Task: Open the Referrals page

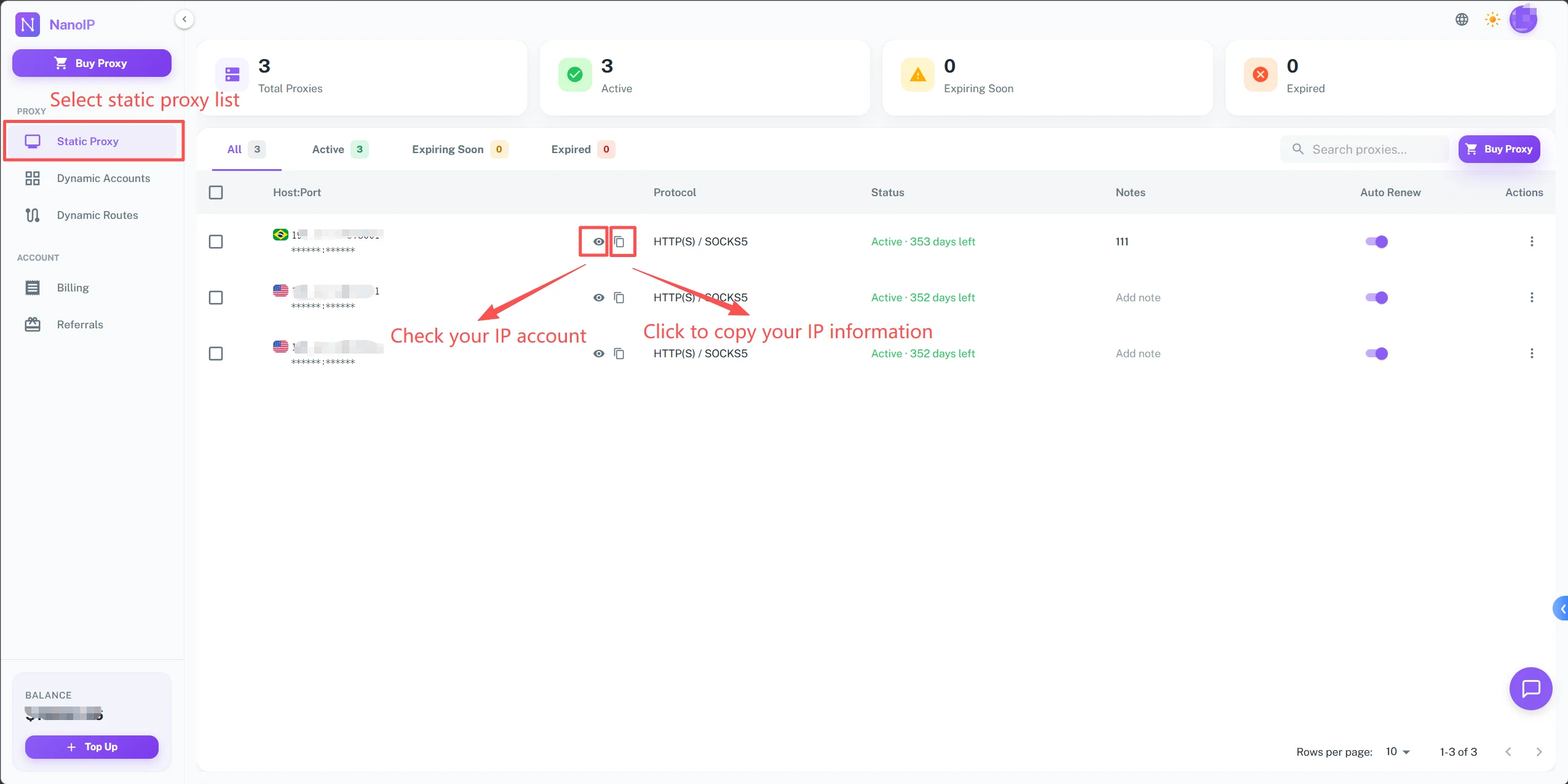Action: tap(92, 325)
